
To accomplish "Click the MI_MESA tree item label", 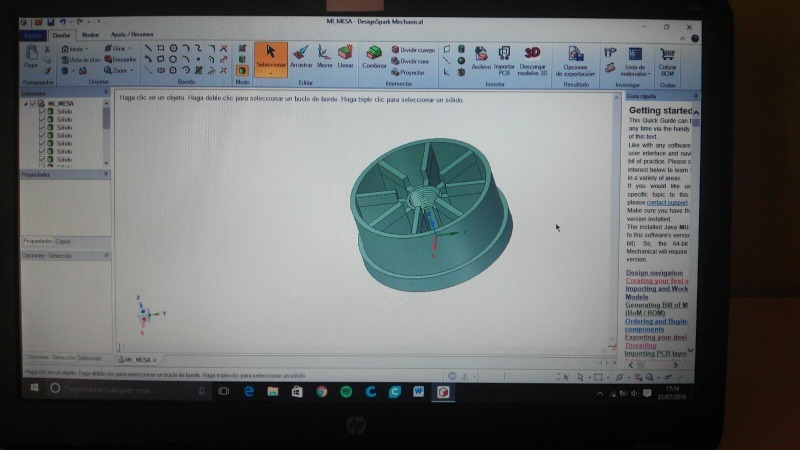I will pos(61,104).
